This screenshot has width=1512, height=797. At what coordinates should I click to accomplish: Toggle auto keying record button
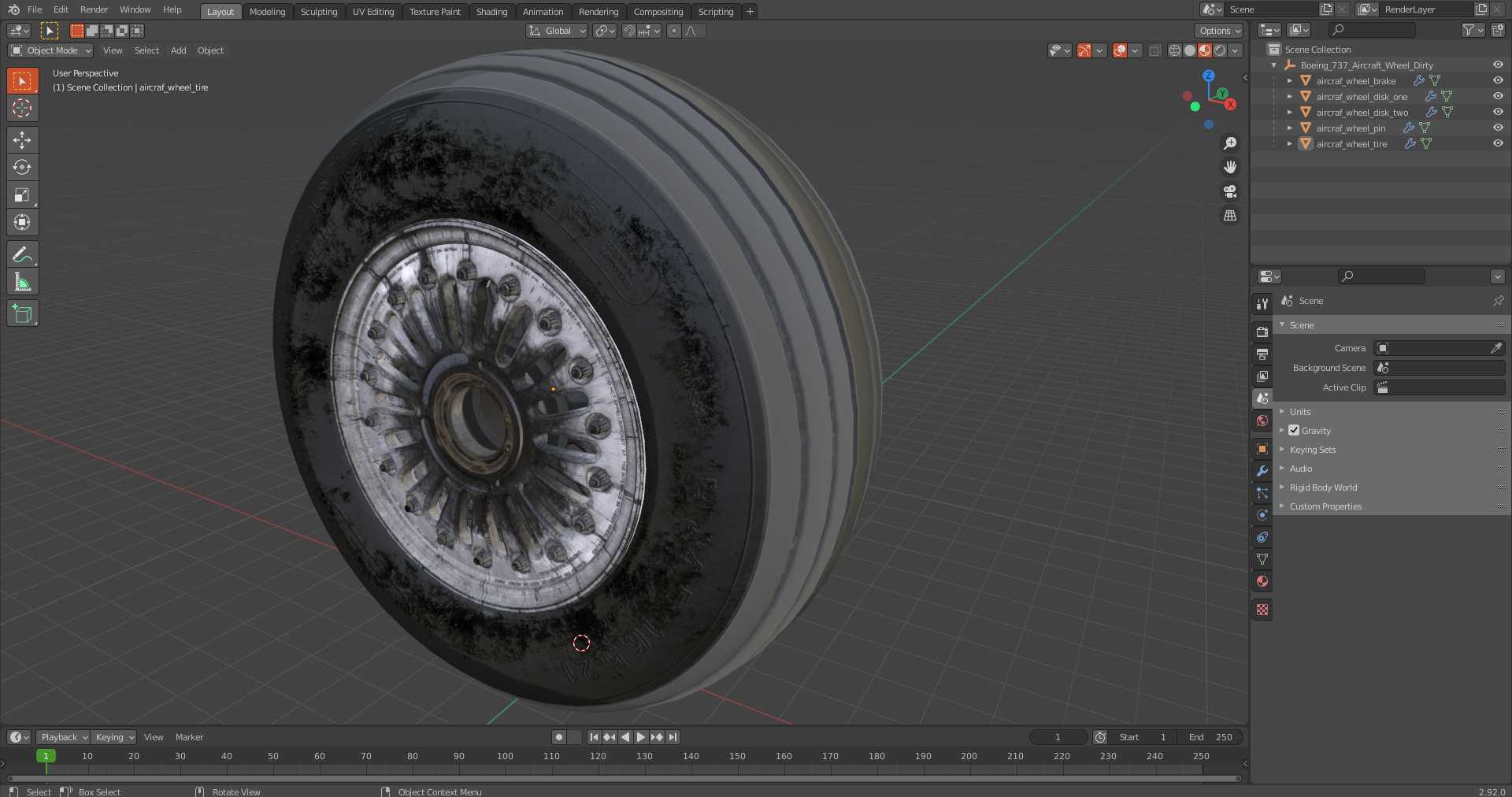coord(559,737)
